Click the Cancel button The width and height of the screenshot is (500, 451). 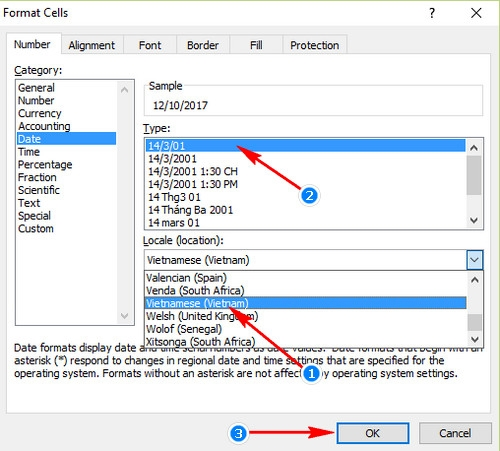(x=455, y=433)
